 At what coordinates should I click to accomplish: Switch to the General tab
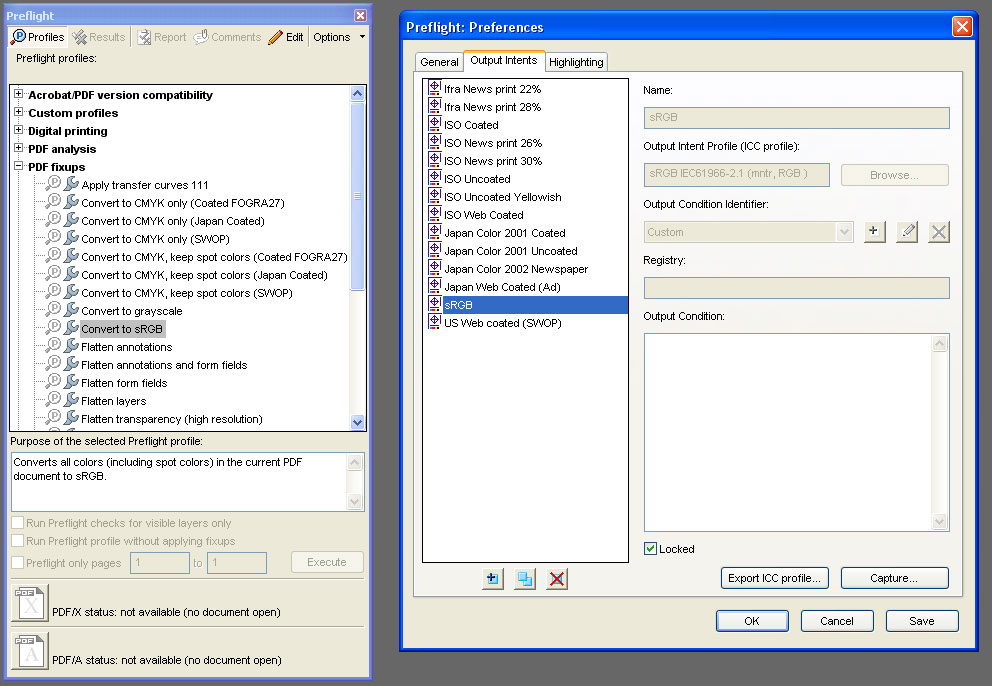pos(439,62)
